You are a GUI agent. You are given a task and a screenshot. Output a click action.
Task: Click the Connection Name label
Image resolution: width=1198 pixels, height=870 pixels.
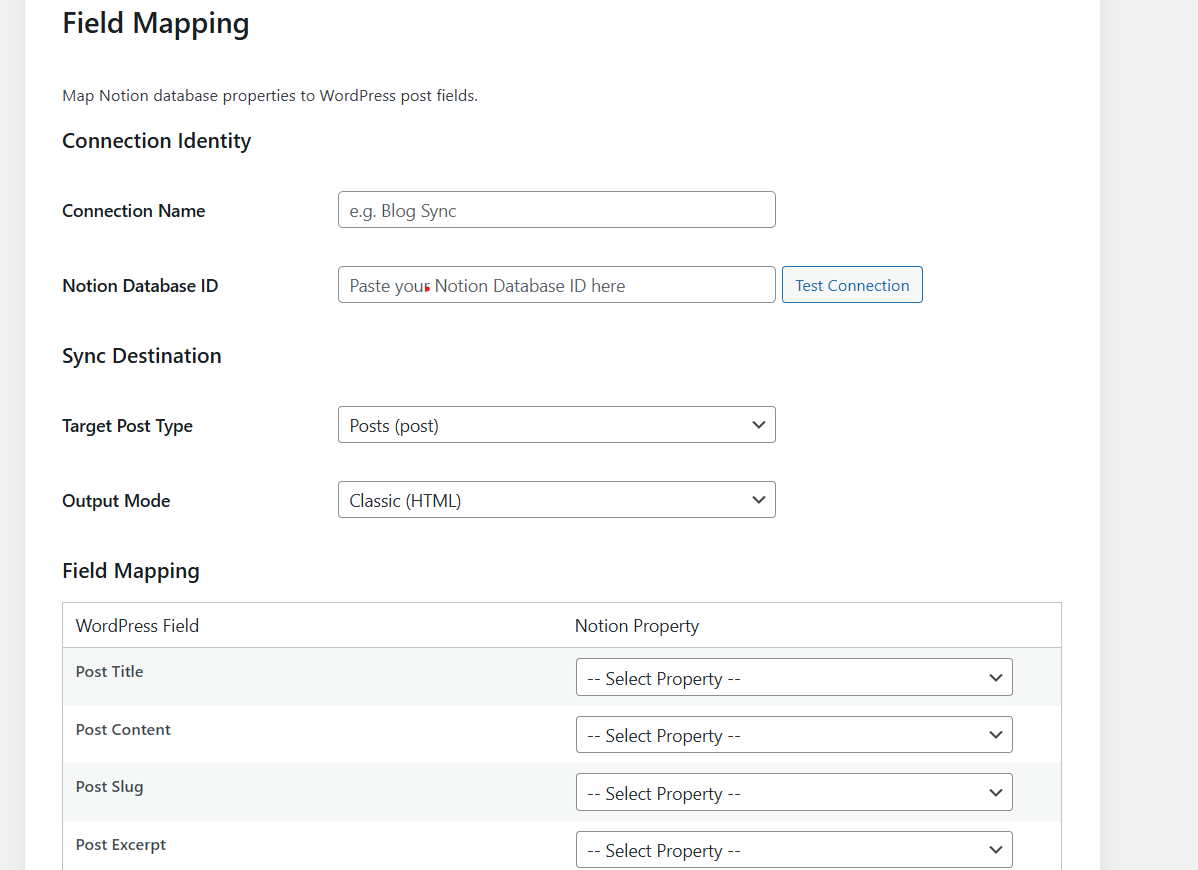[x=134, y=211]
